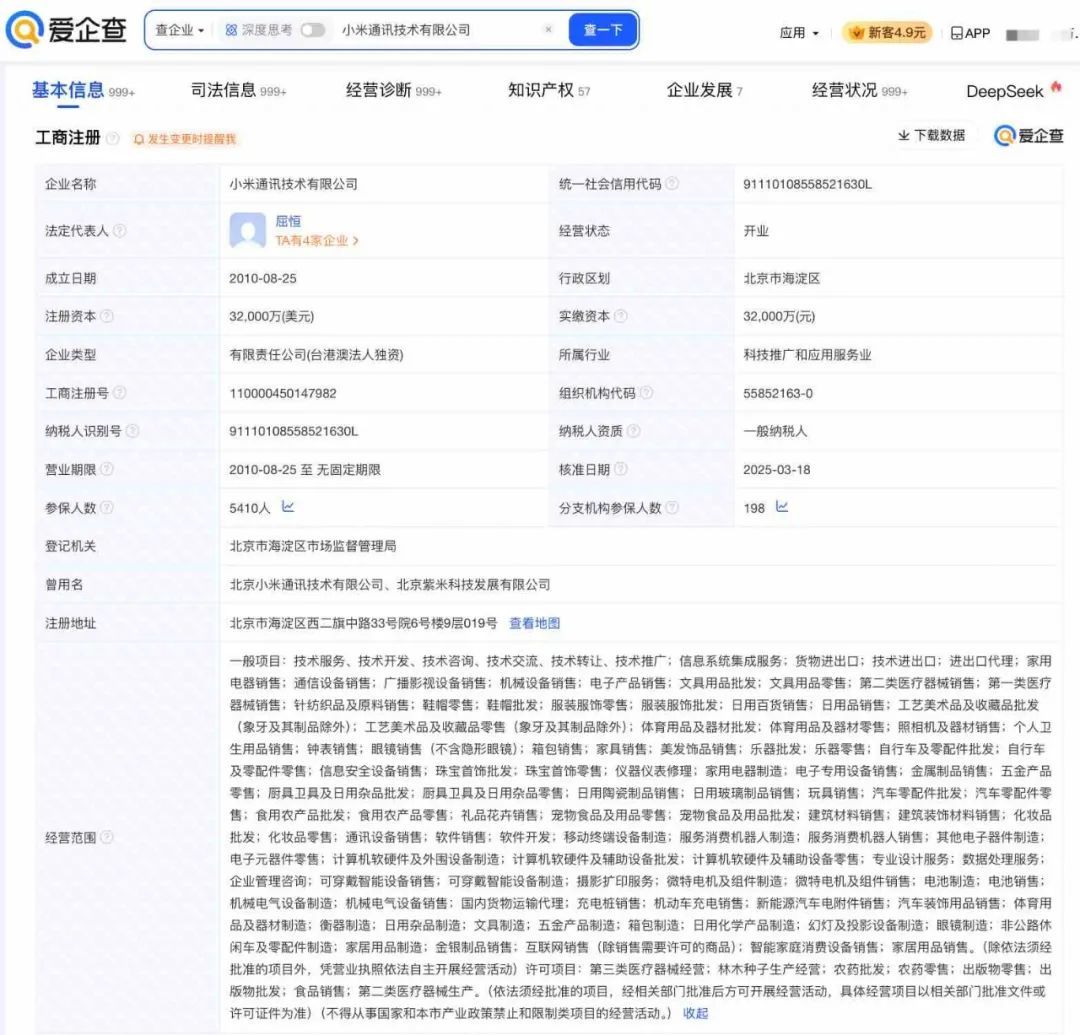The width and height of the screenshot is (1080, 1035).
Task: Select the approval date 2025-03-18
Action: (x=776, y=470)
